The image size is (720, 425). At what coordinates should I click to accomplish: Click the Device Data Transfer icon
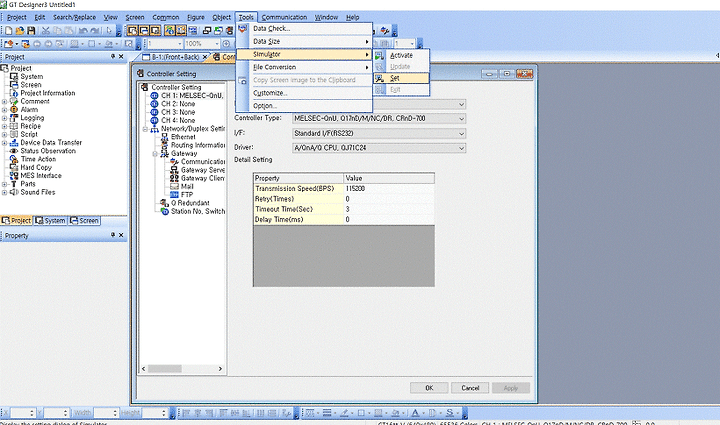[x=14, y=142]
